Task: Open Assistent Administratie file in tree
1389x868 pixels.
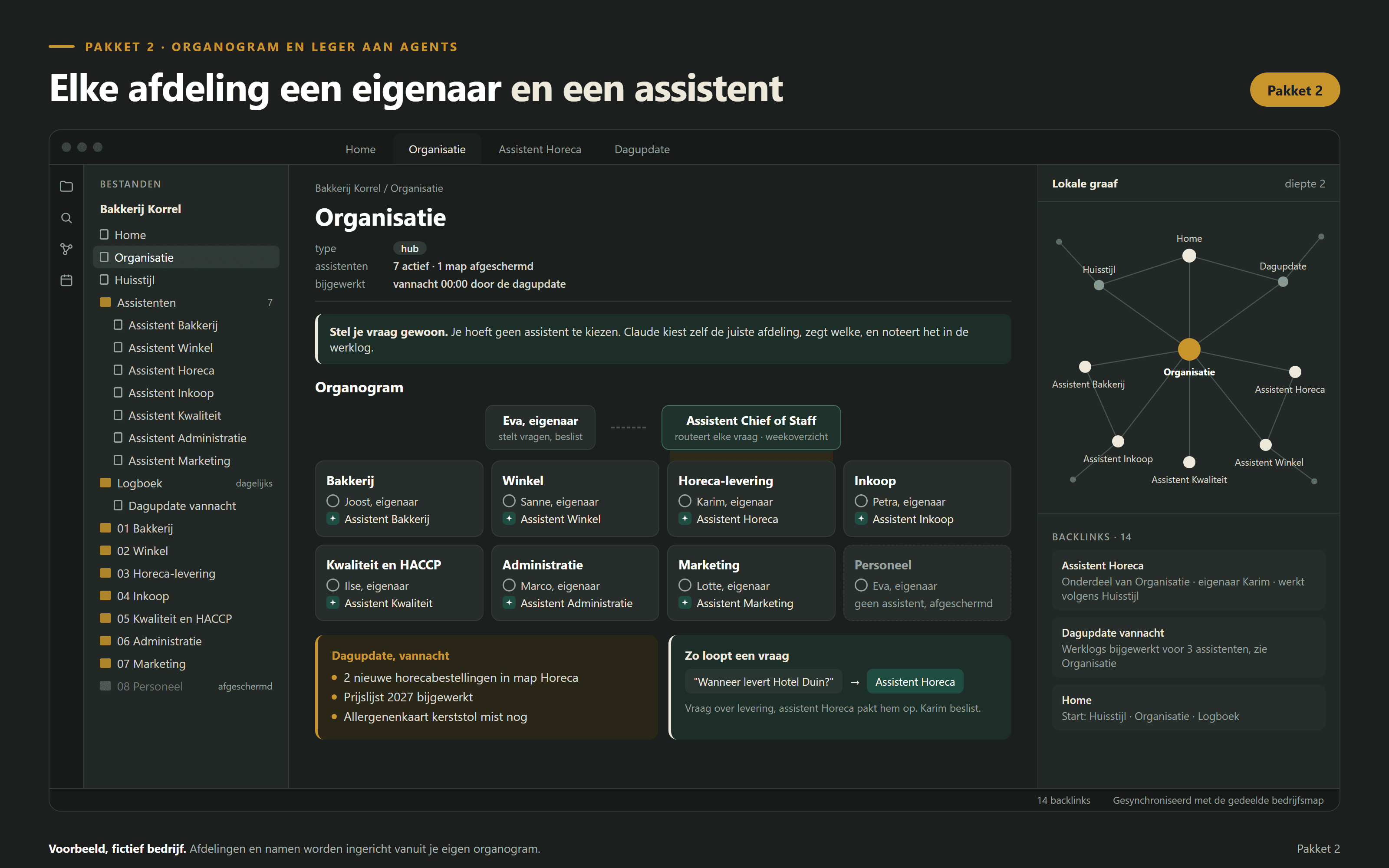Action: (x=186, y=438)
